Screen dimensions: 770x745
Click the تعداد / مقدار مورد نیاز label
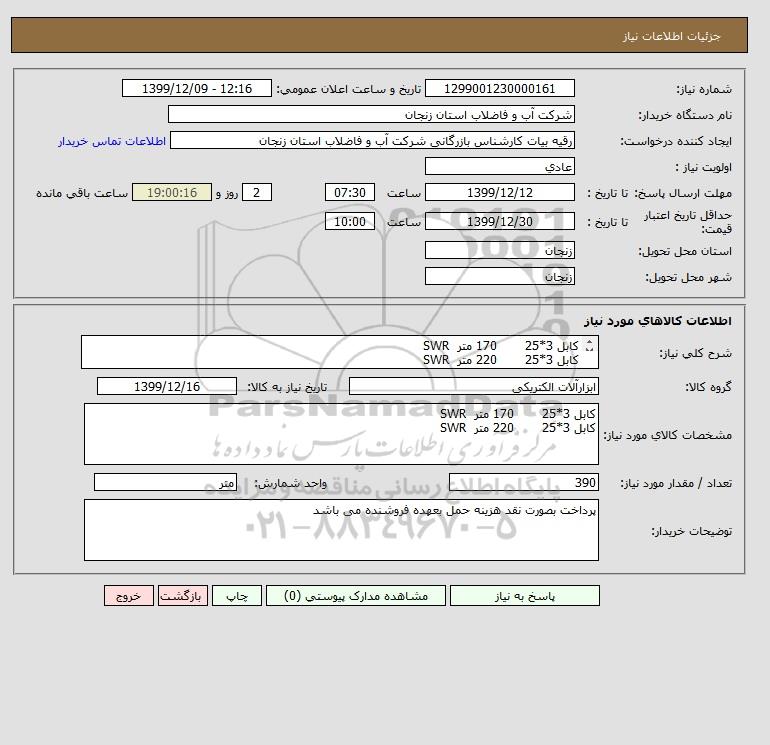point(676,483)
